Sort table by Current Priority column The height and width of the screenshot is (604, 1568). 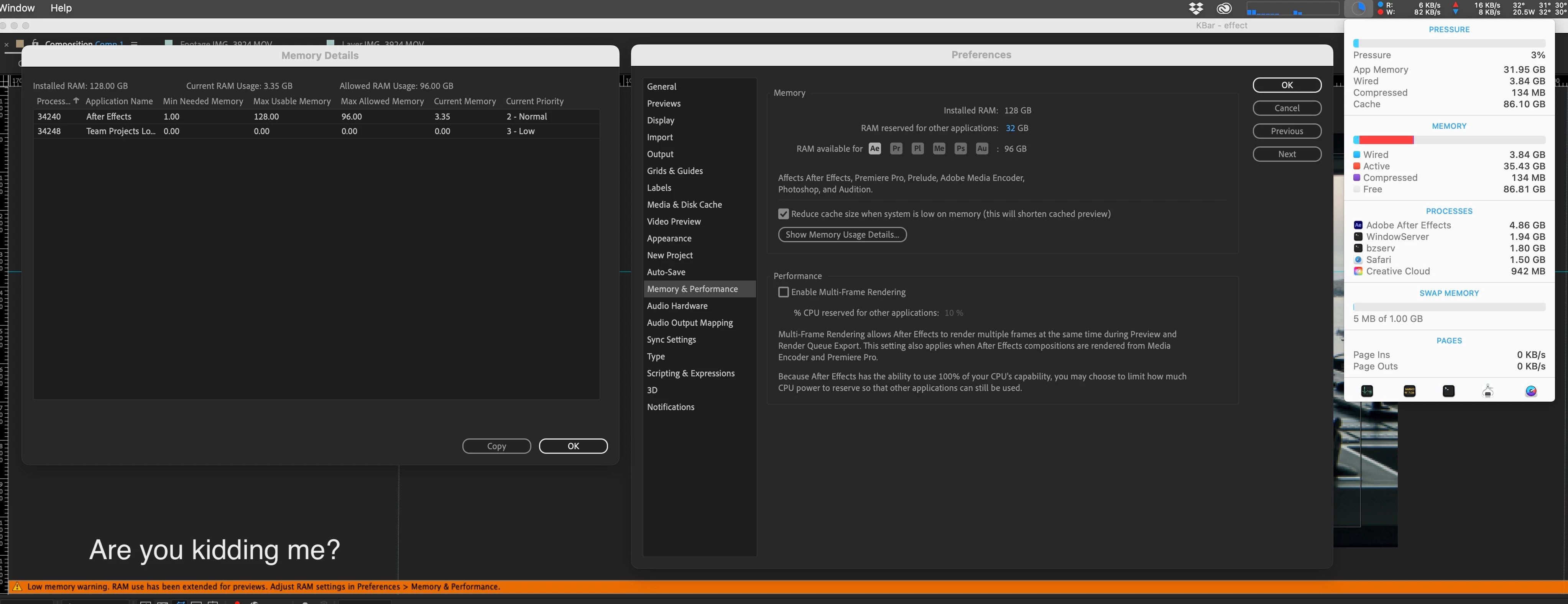[x=534, y=102]
